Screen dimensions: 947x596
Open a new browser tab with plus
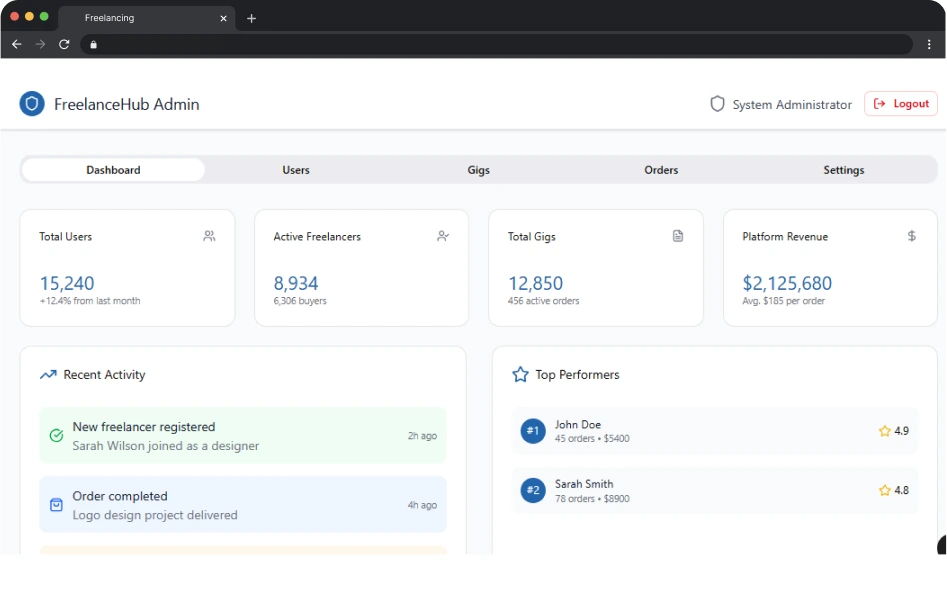(x=251, y=19)
